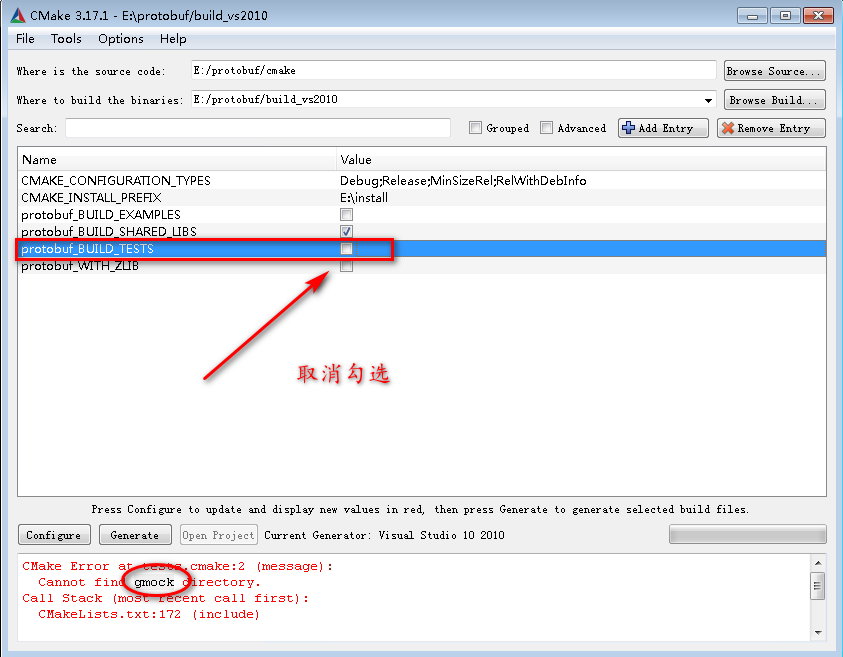
Task: Uncheck the protobuf_BUILD_SHARED_LIBS checkbox
Action: point(346,232)
